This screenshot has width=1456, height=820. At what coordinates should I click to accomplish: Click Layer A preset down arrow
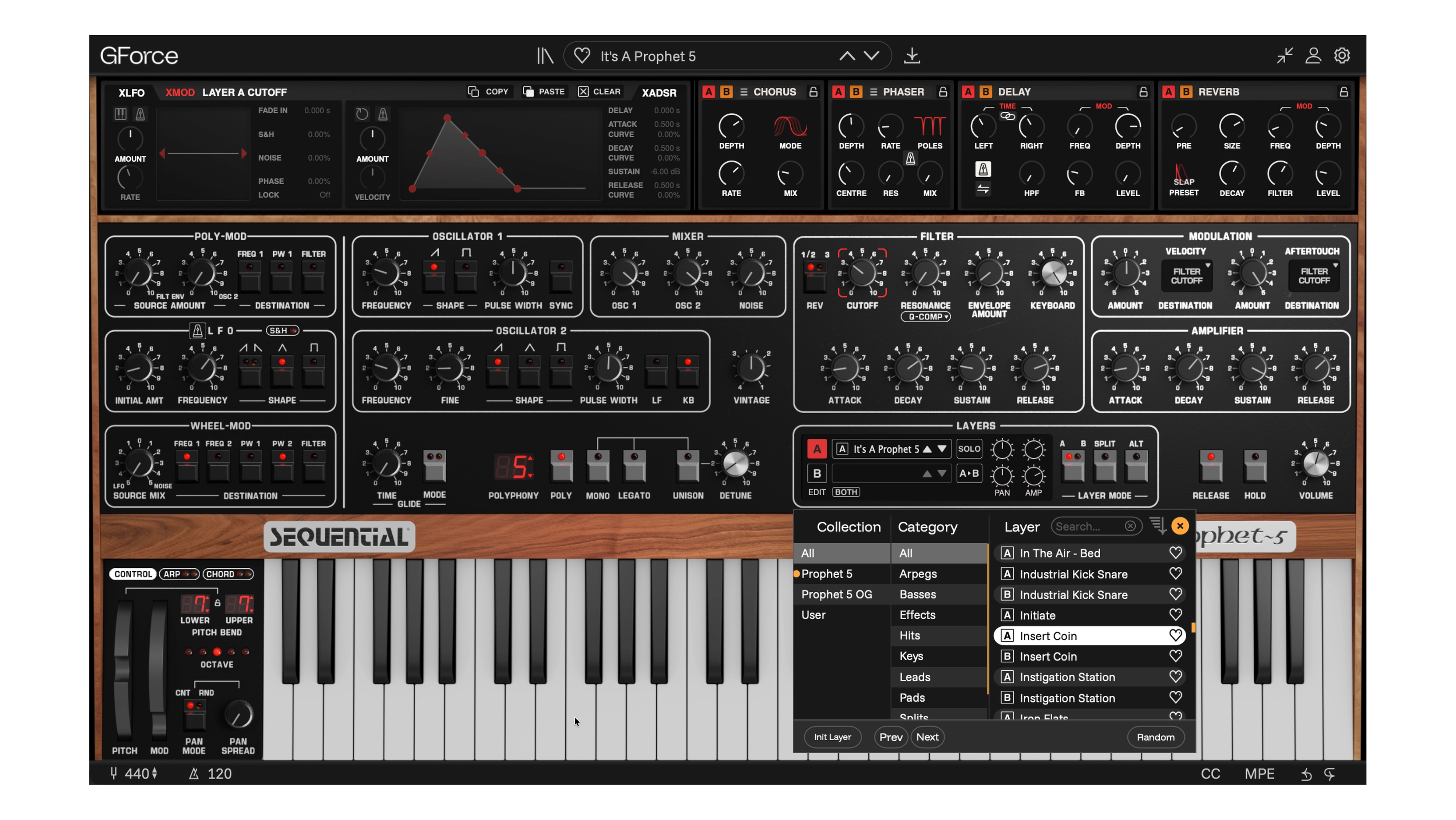pyautogui.click(x=942, y=449)
